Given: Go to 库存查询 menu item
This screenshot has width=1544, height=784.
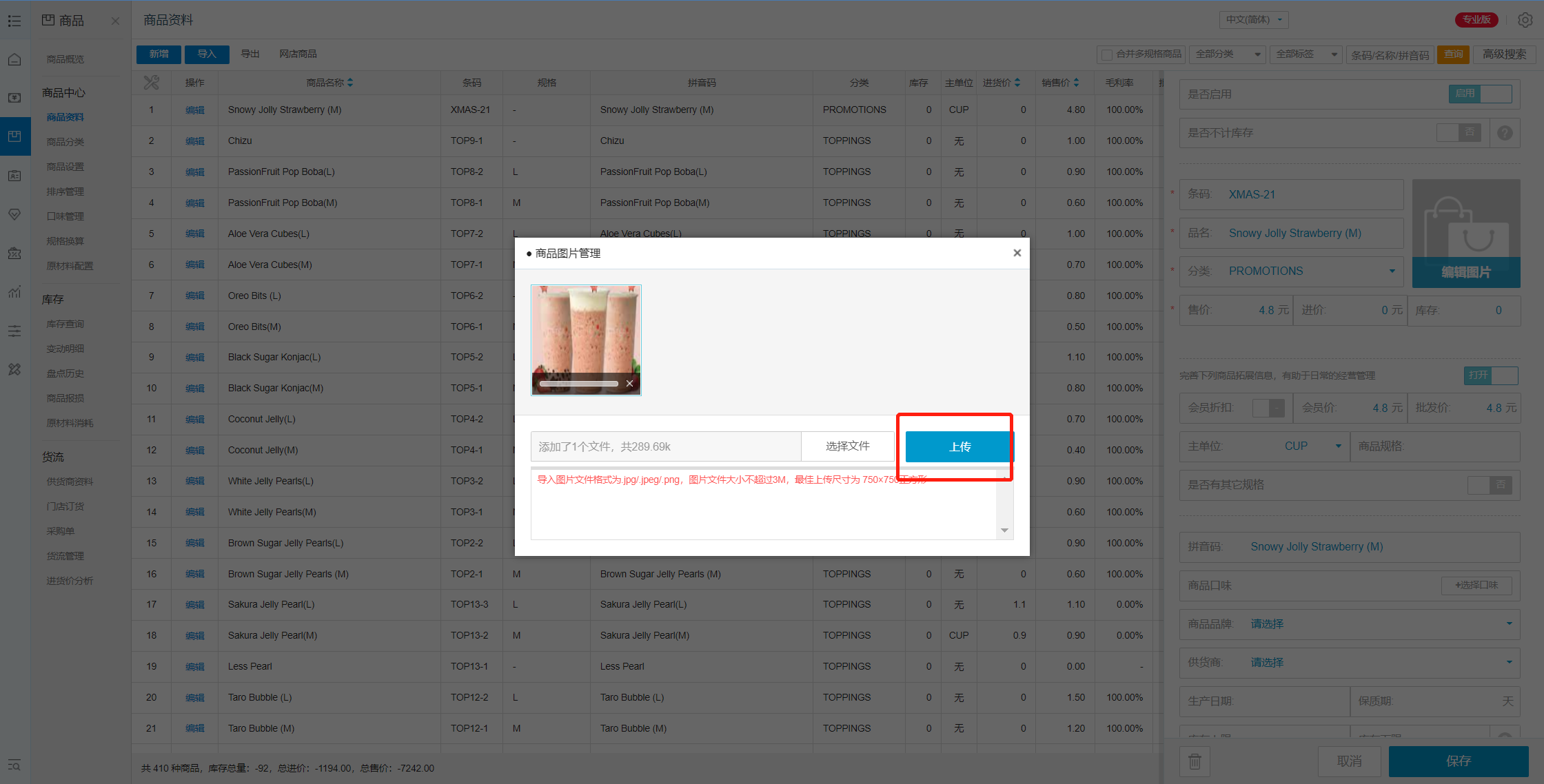Looking at the screenshot, I should [65, 324].
